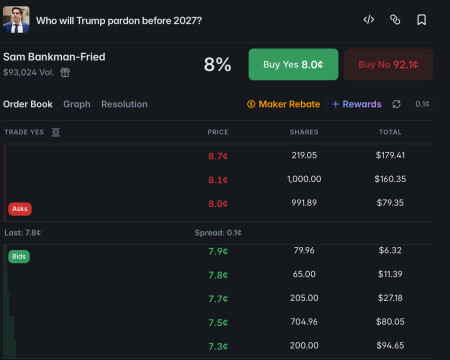Click the Spread: 0.1¢ text
The width and height of the screenshot is (450, 360).
[218, 233]
